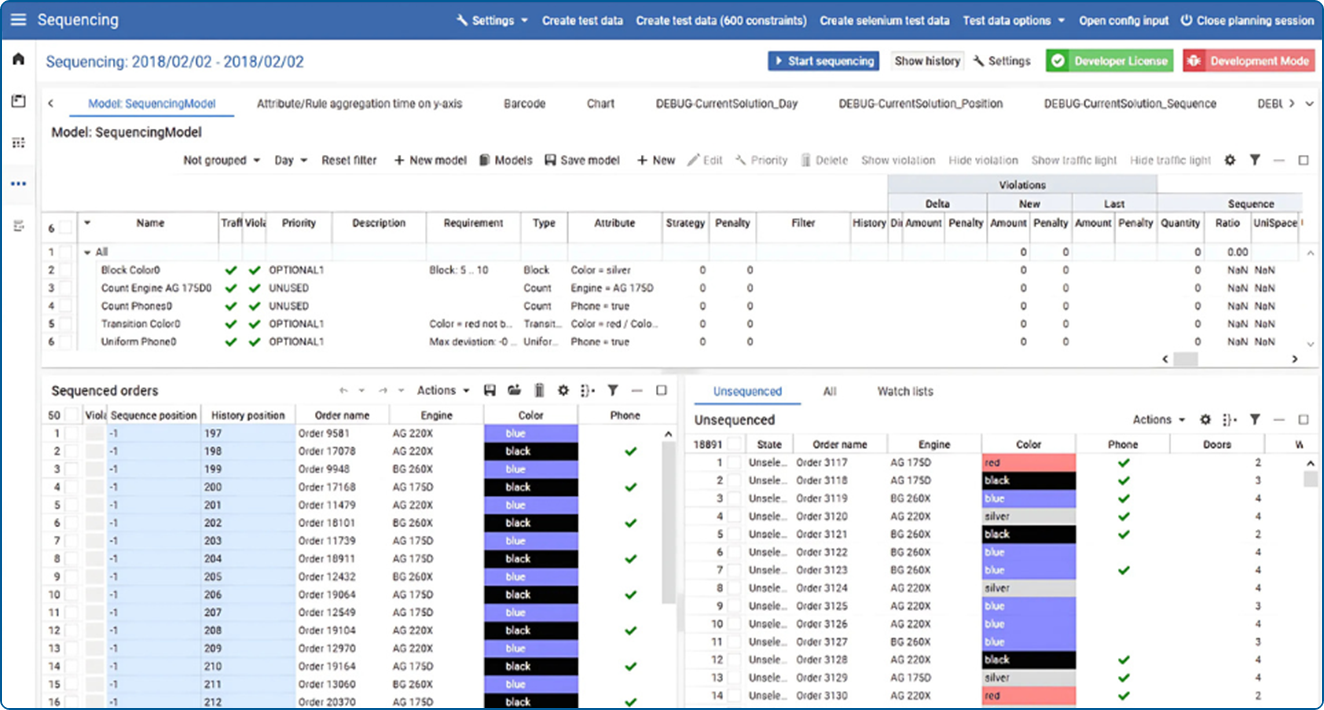Screen dimensions: 1324x710
Task: Click Create test data (600 constraints)
Action: (x=721, y=20)
